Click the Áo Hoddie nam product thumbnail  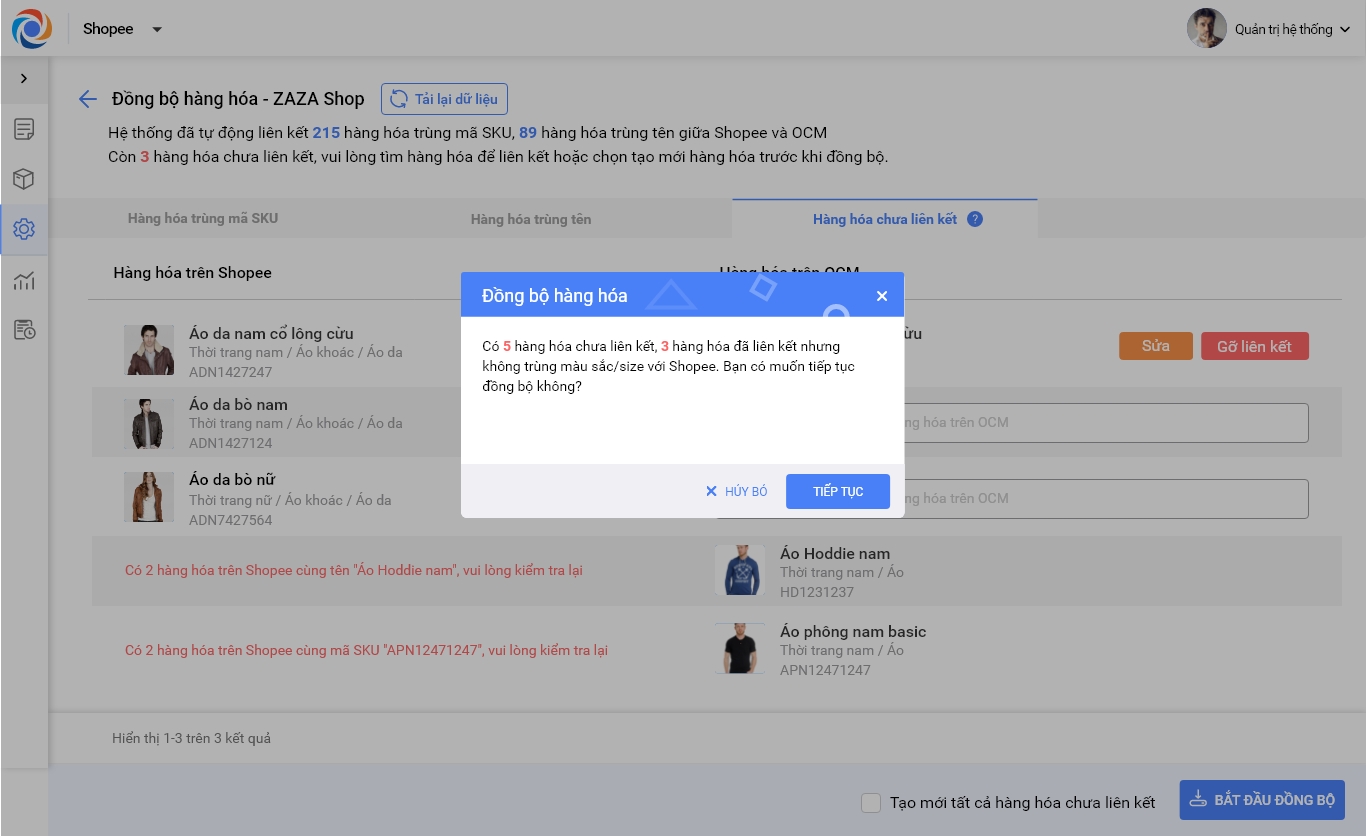tap(739, 571)
